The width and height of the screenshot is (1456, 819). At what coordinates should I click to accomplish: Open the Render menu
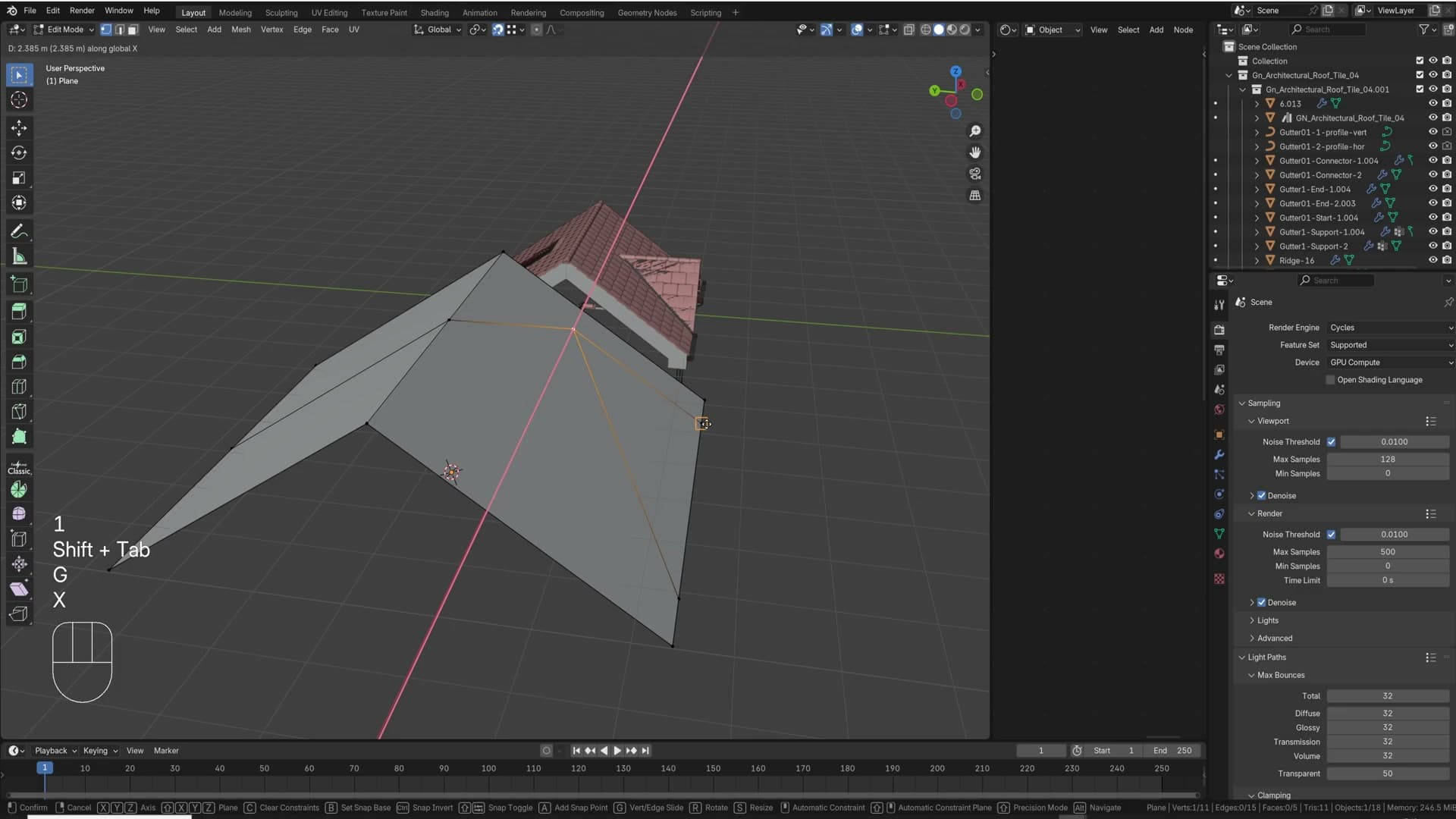tap(82, 11)
